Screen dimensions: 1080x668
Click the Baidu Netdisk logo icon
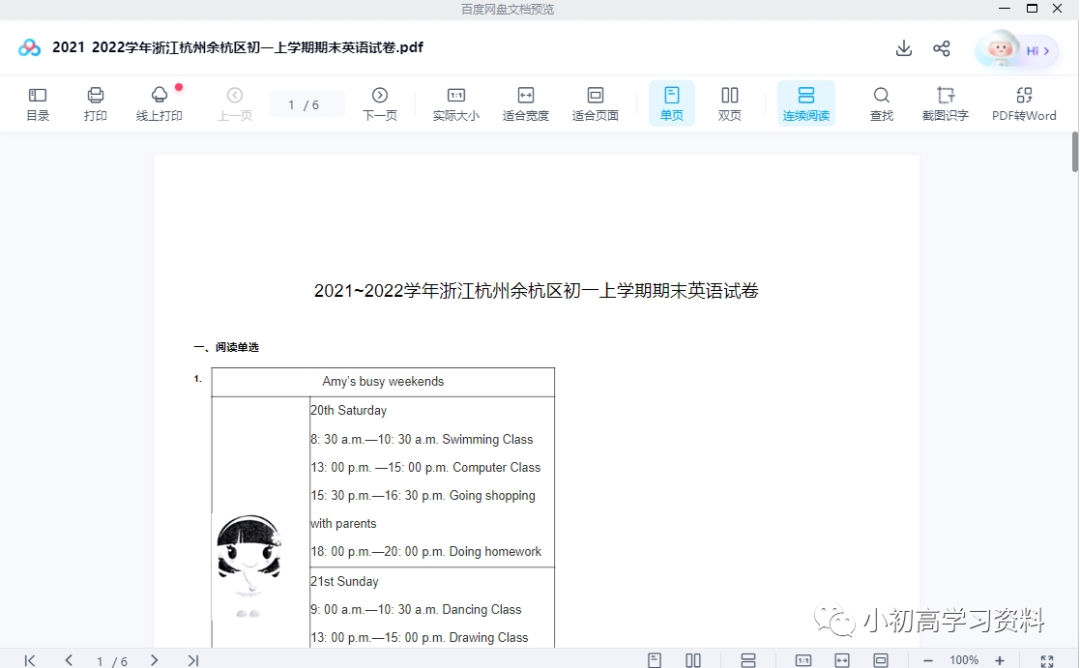point(29,48)
